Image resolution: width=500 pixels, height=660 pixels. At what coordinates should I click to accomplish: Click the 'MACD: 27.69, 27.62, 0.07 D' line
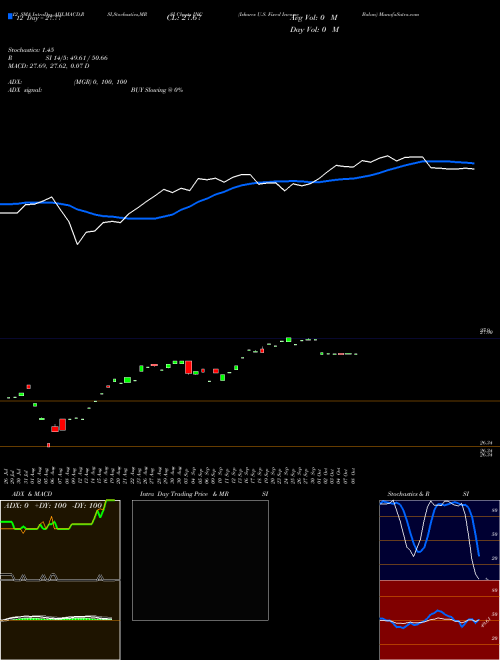48,66
